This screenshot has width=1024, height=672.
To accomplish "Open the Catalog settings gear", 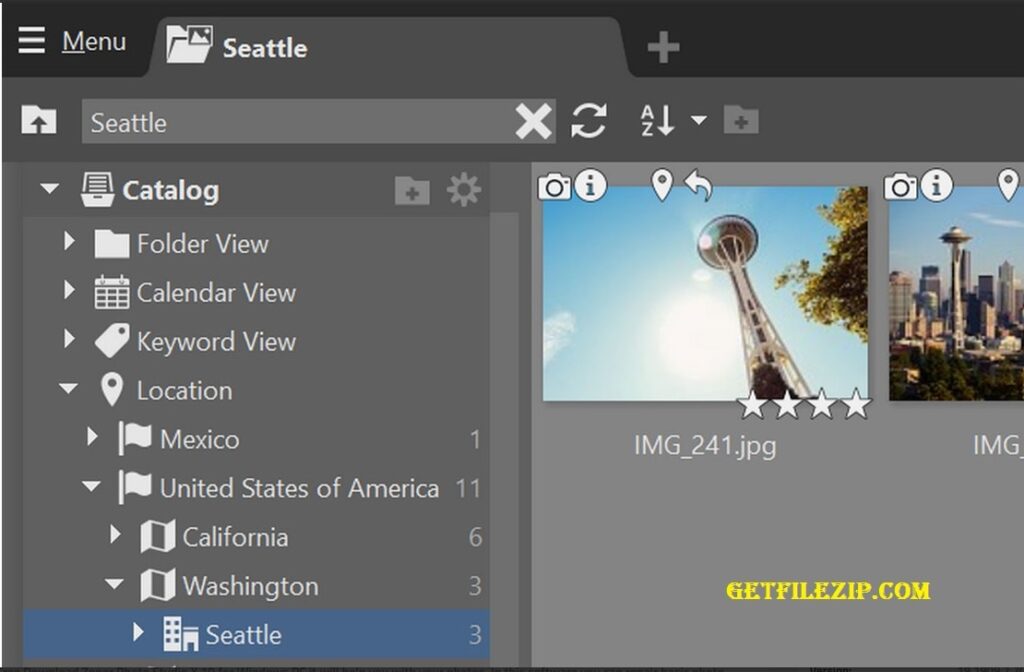I will pos(463,189).
